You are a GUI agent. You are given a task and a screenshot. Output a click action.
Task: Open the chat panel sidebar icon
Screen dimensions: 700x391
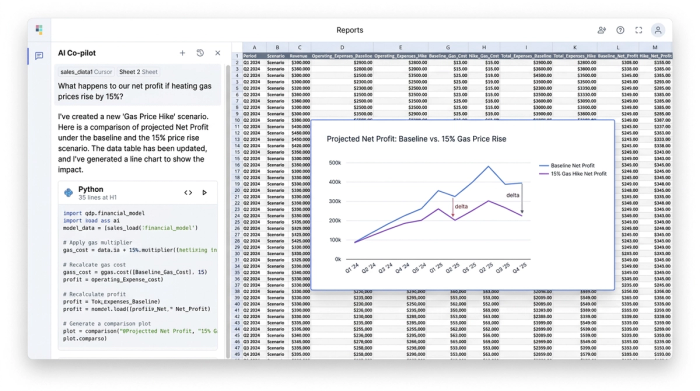tap(39, 56)
